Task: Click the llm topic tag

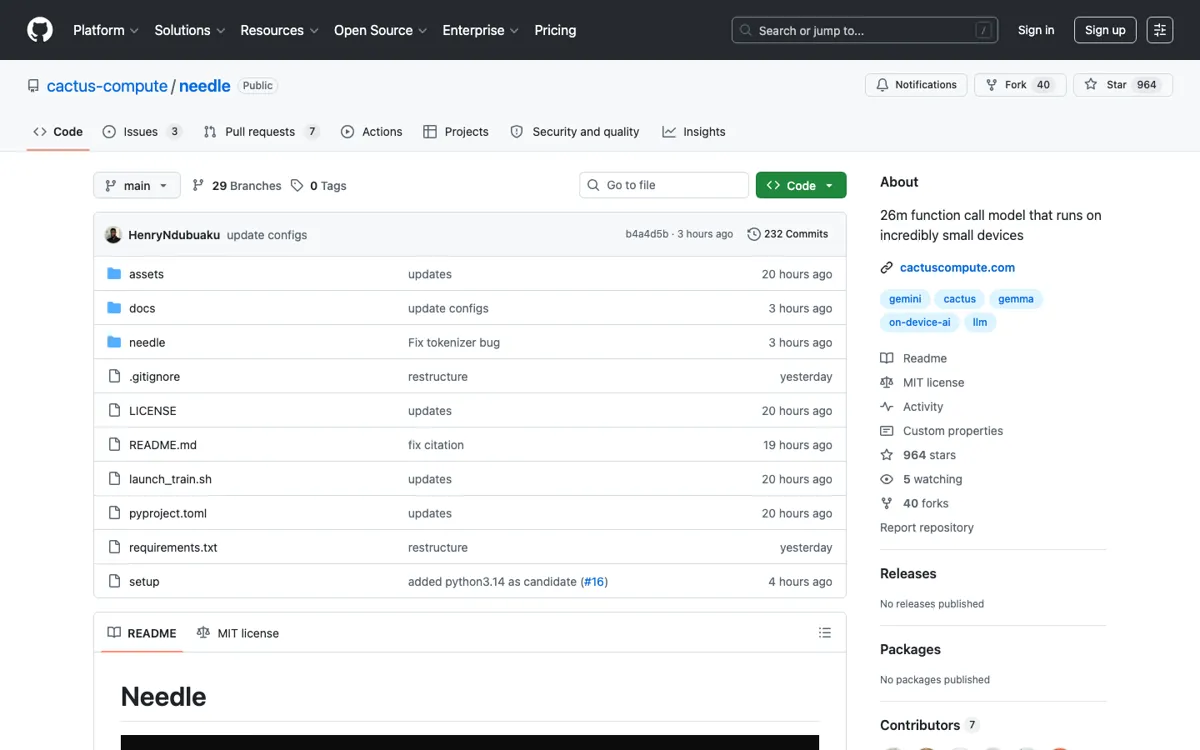Action: pyautogui.click(x=980, y=322)
